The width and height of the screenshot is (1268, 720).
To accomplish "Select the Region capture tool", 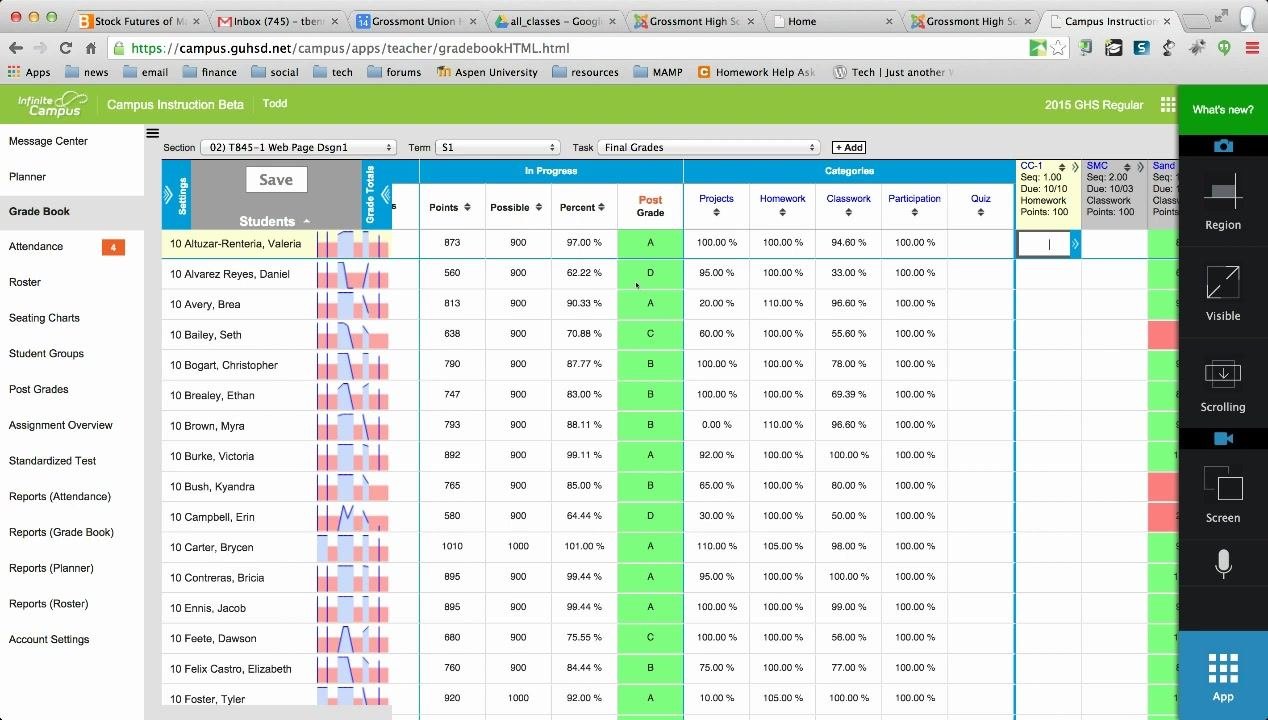I will pos(1222,200).
